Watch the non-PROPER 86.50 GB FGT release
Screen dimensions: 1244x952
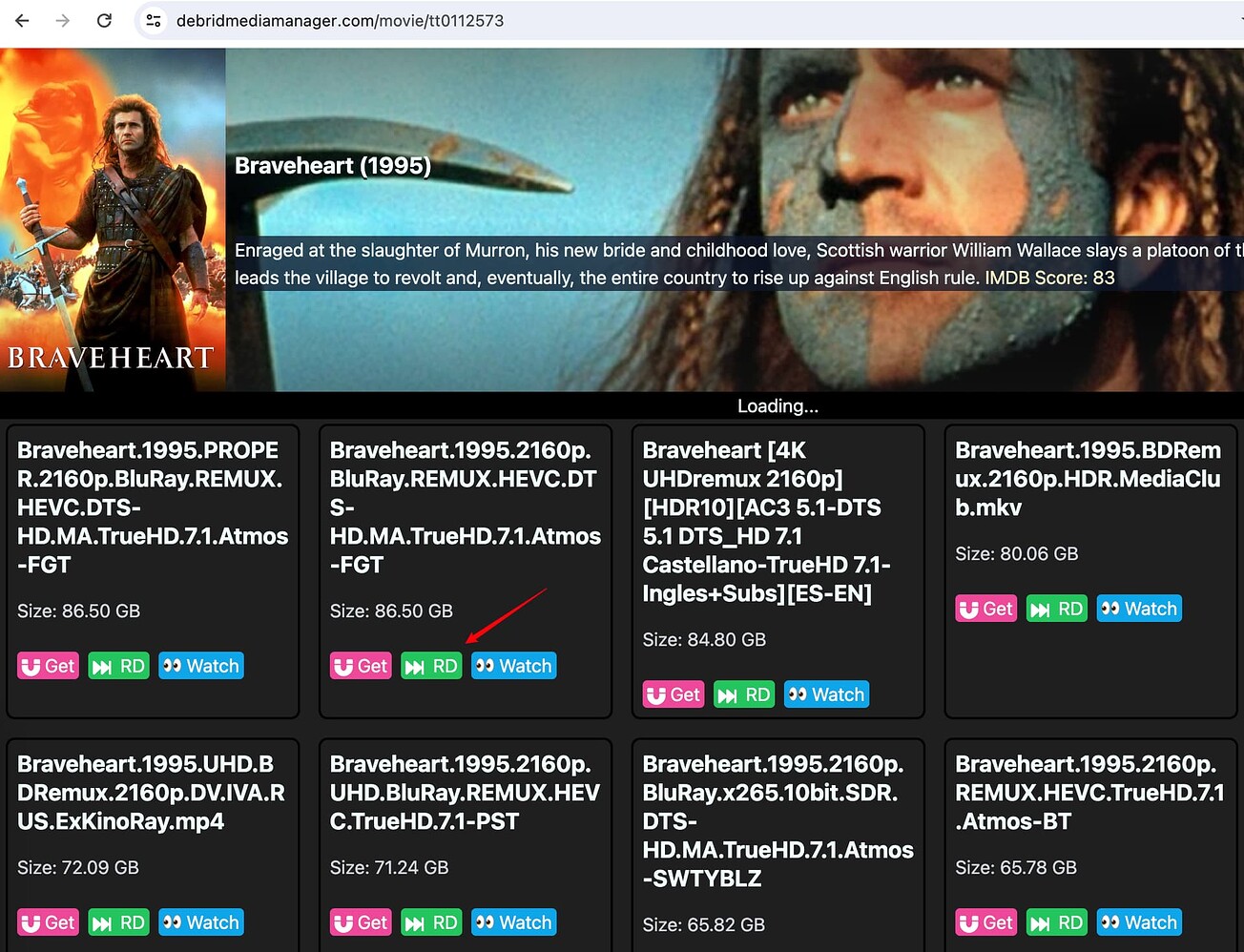[x=514, y=666]
